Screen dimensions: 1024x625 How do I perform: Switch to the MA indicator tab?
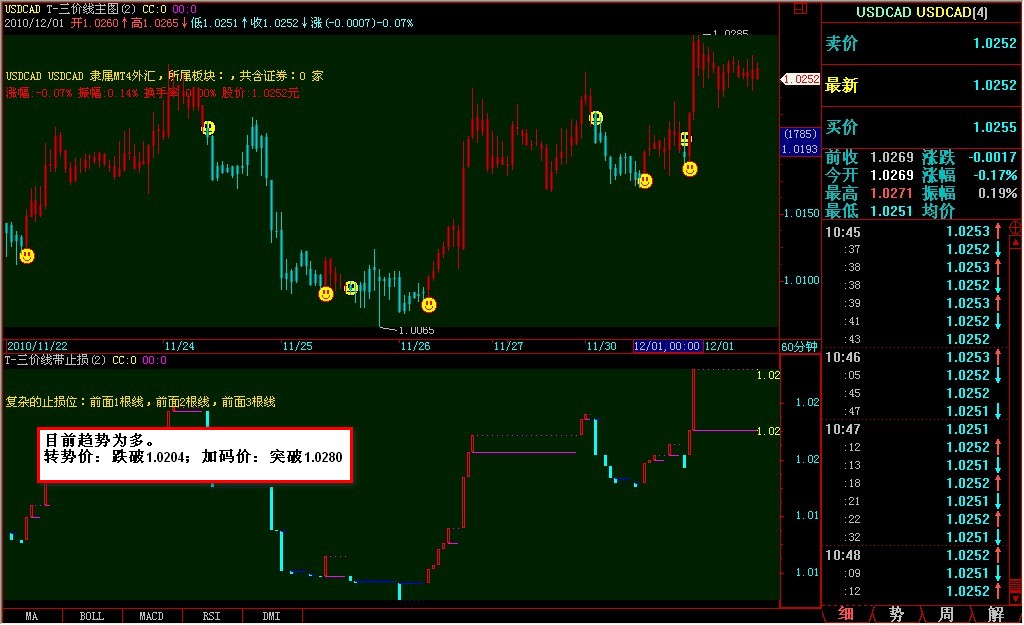click(31, 616)
